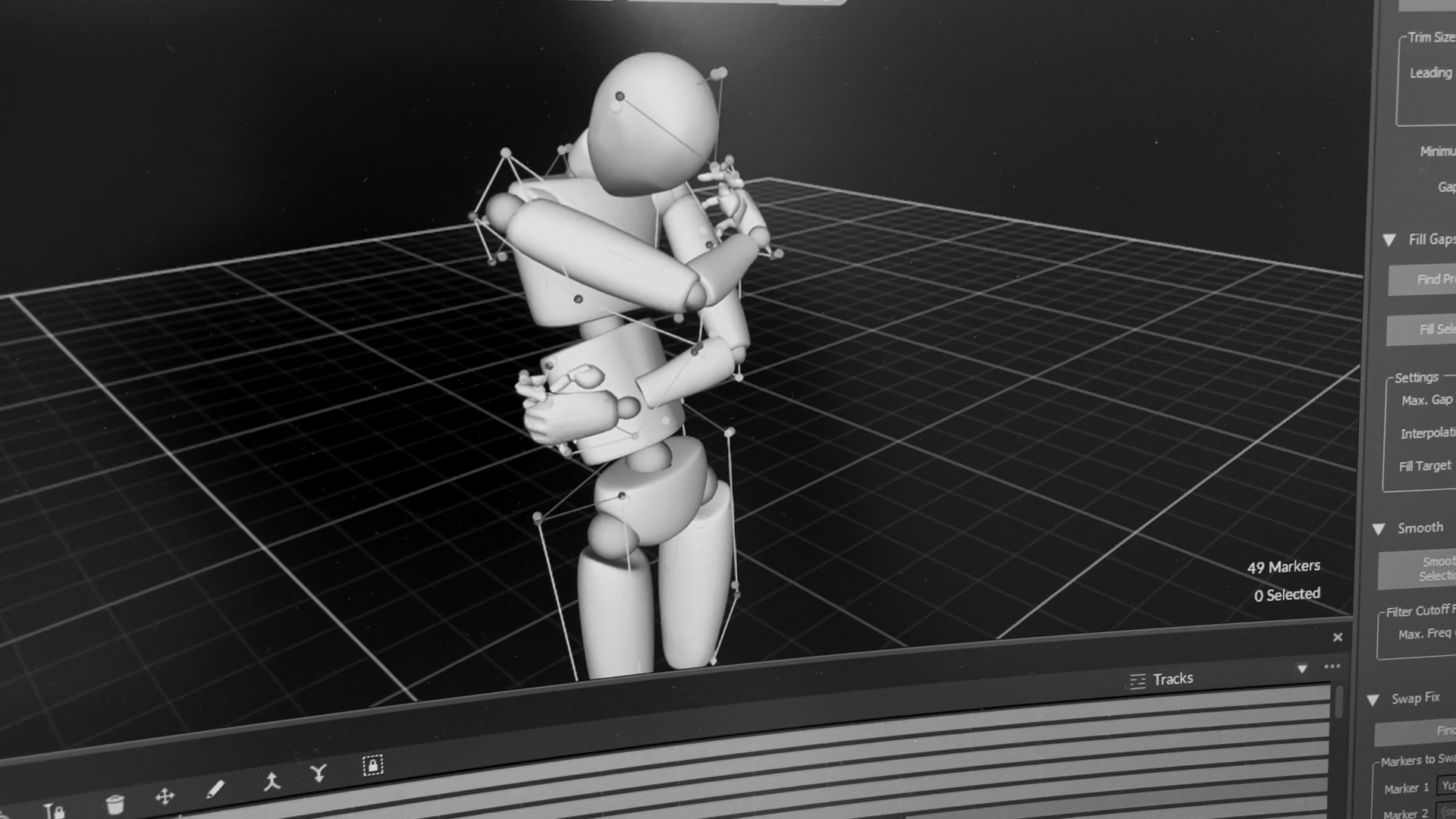Click the 'Max. Gap' setting label
This screenshot has width=1456, height=819.
(1426, 400)
